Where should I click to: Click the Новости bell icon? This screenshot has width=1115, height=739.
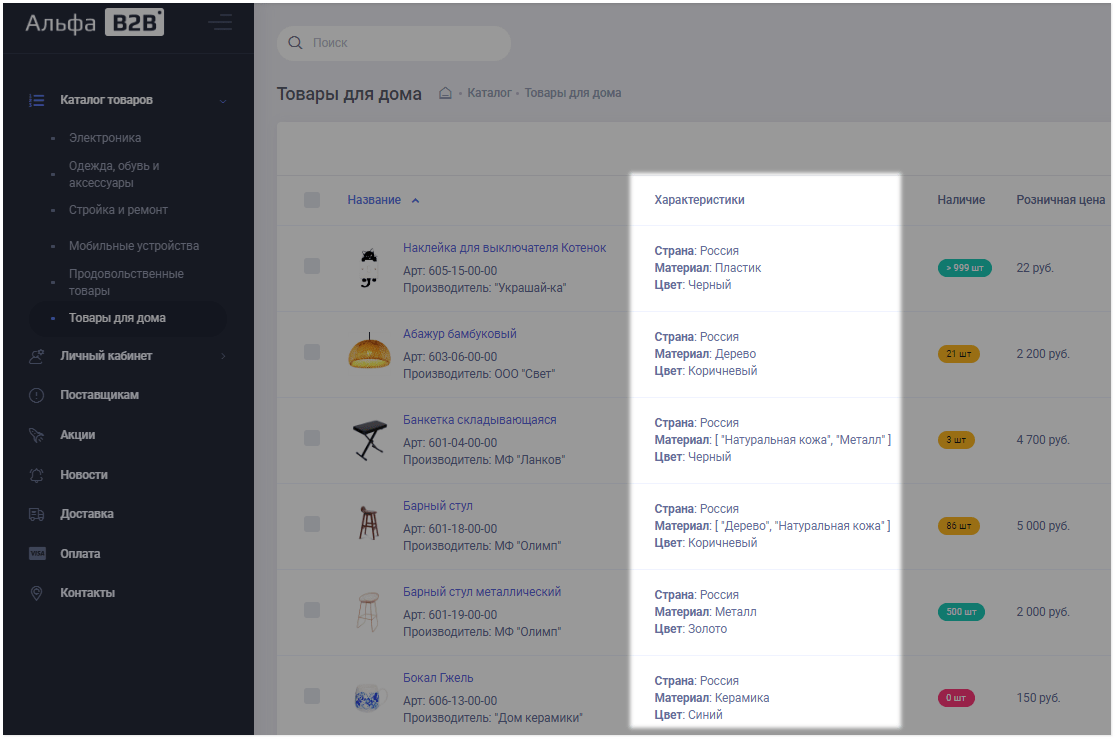36,475
